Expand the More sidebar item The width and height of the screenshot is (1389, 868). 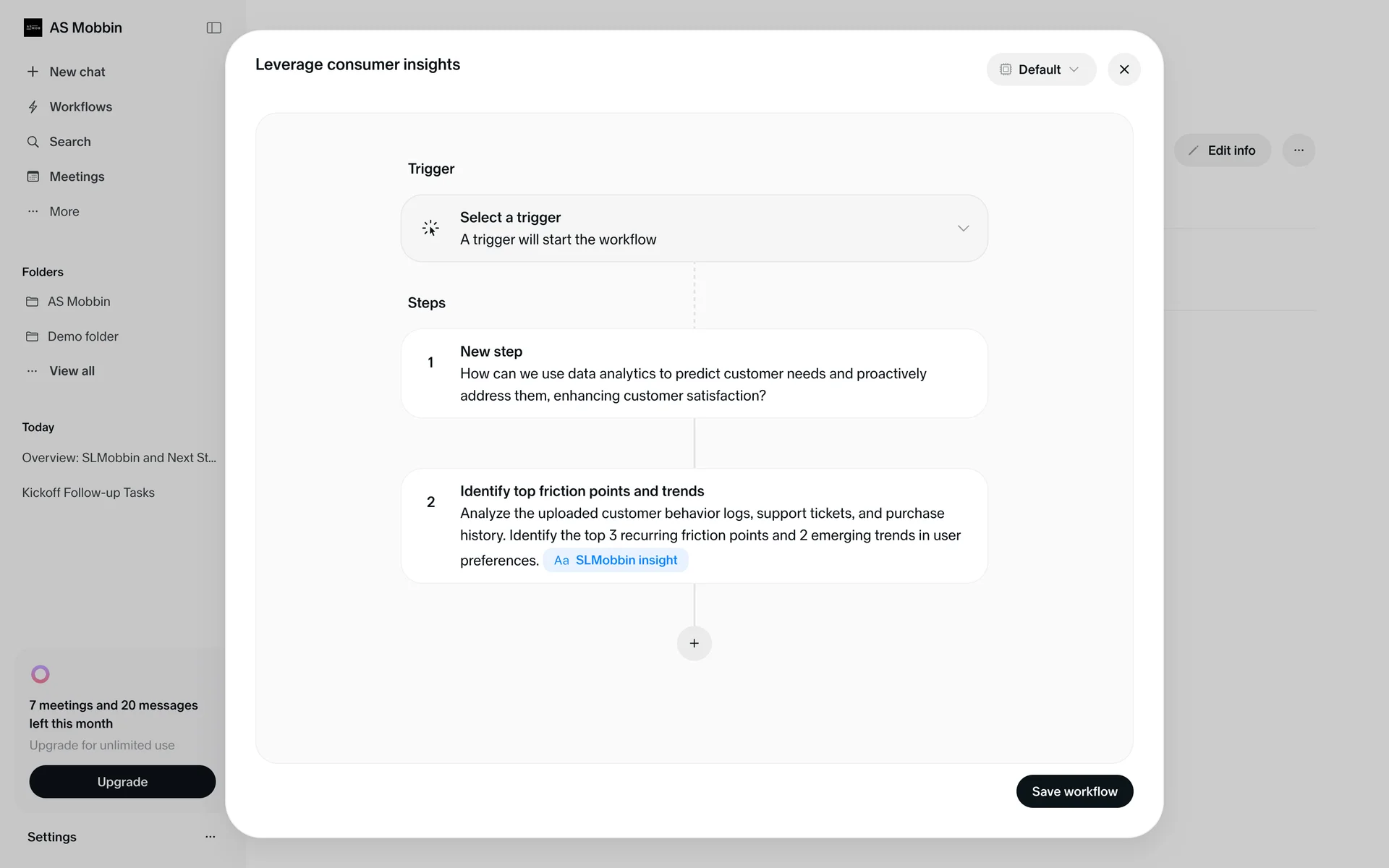click(x=64, y=211)
